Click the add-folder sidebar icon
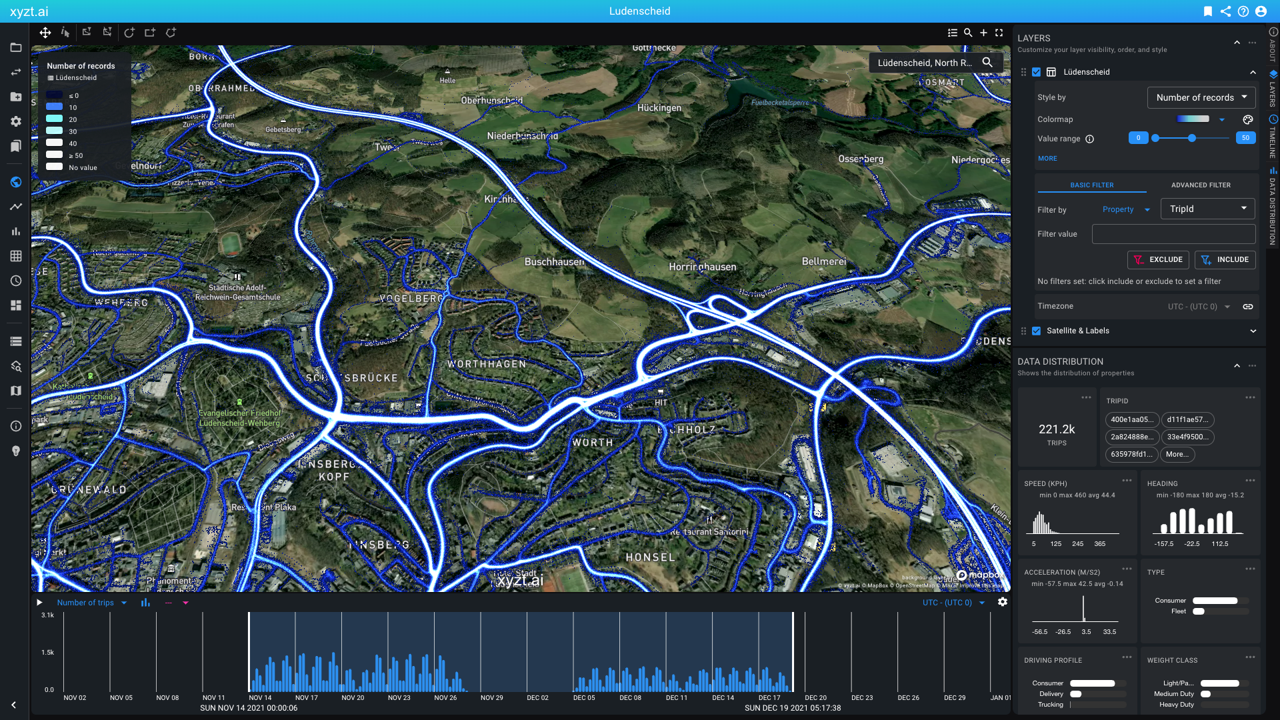This screenshot has width=1280, height=720. pyautogui.click(x=15, y=97)
